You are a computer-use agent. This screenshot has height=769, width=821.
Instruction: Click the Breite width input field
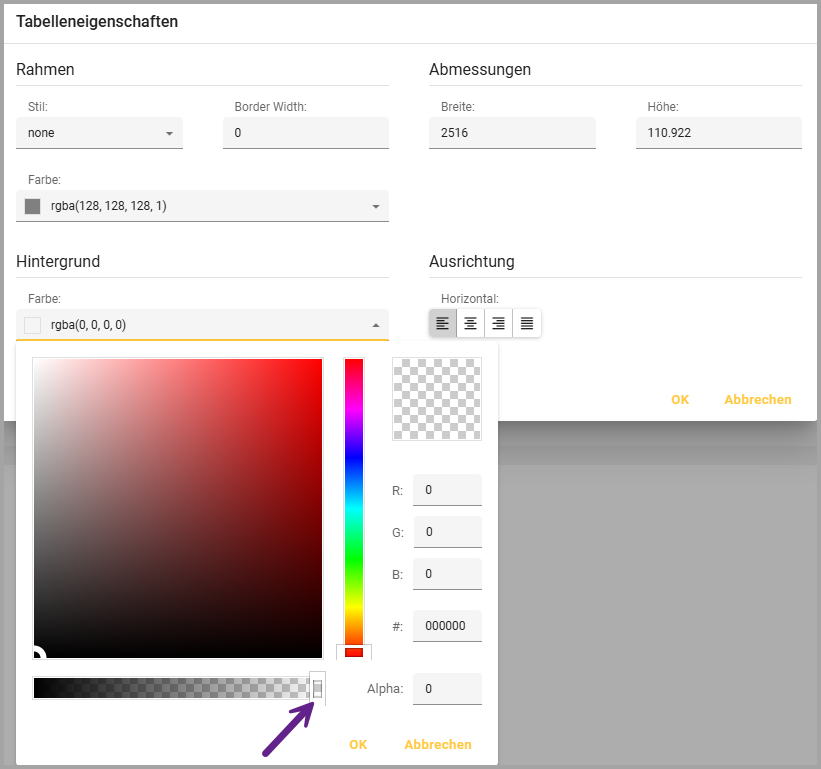[x=511, y=133]
